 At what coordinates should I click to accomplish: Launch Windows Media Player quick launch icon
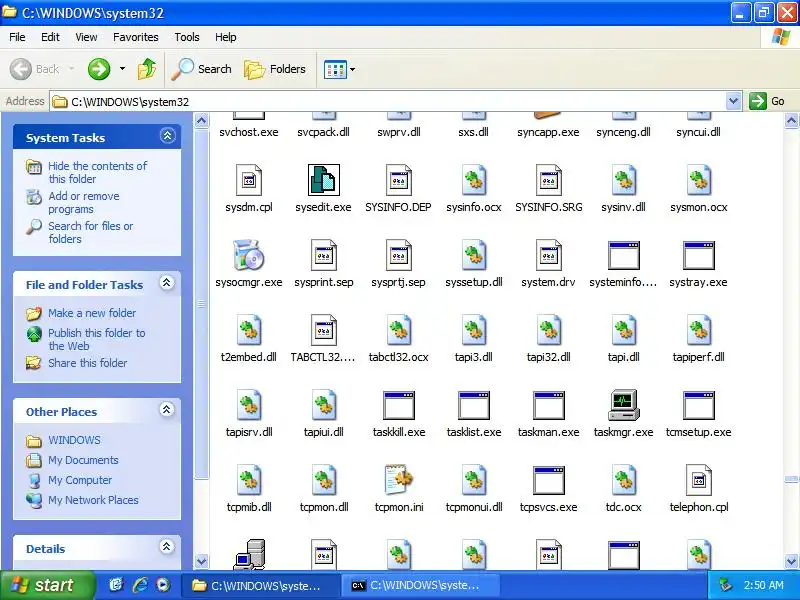pos(163,585)
